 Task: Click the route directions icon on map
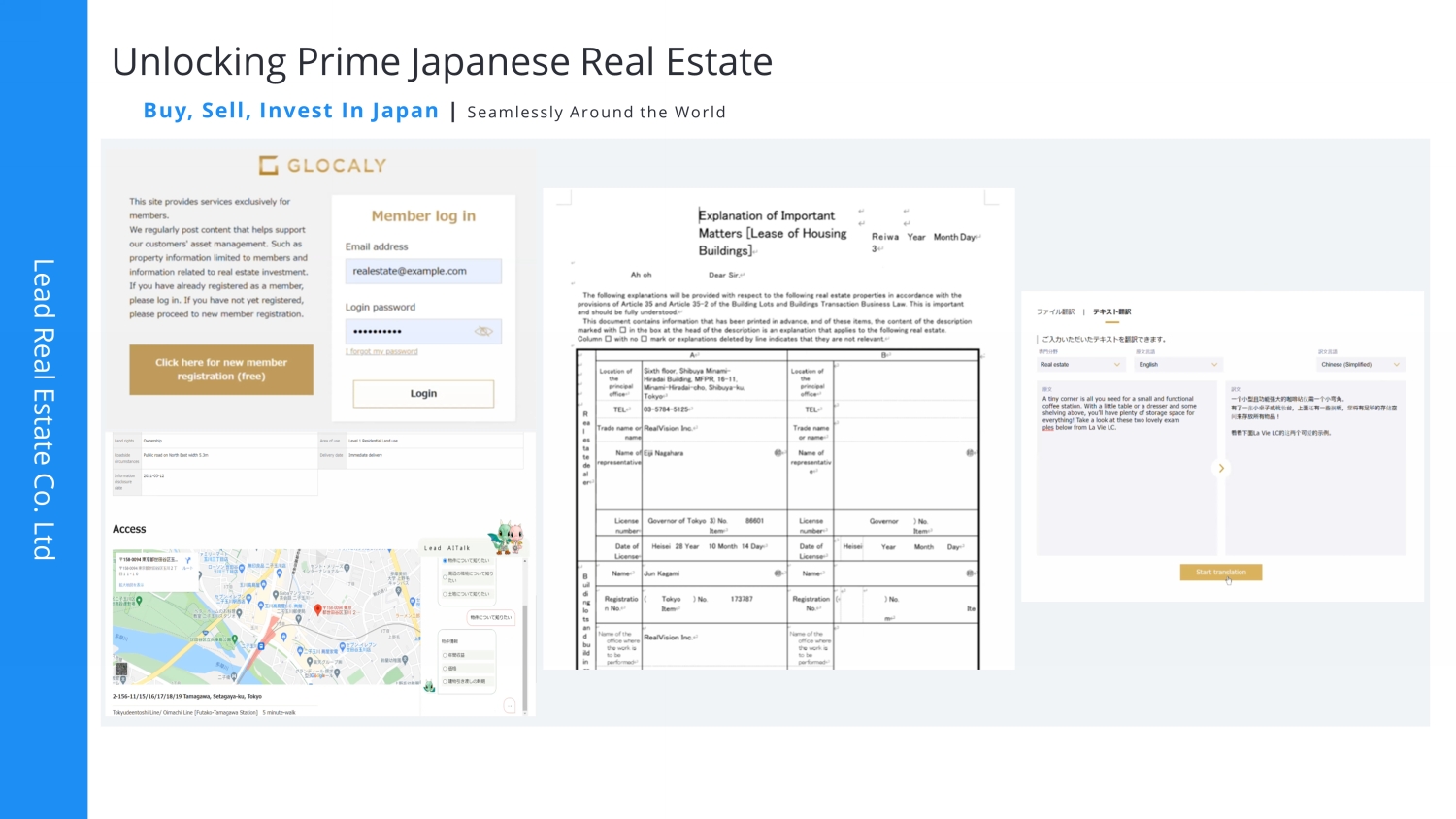click(x=187, y=560)
